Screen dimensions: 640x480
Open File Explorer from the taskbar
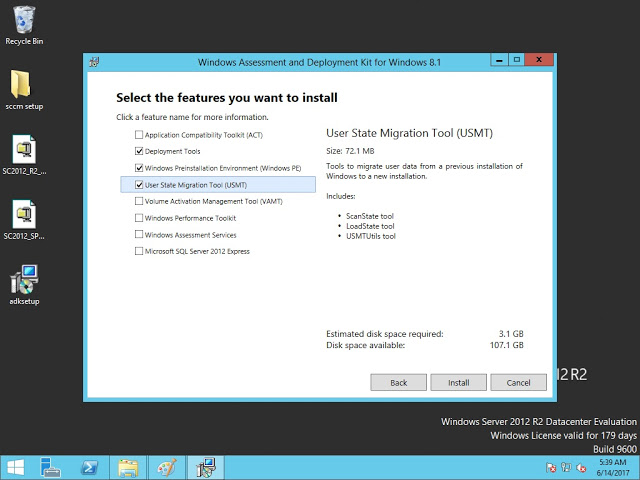pos(128,467)
